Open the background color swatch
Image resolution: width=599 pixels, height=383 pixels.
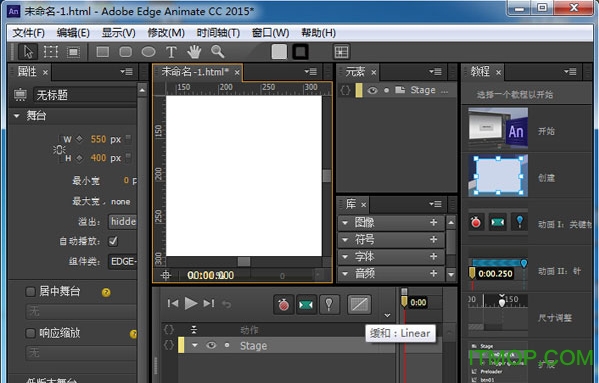[279, 52]
